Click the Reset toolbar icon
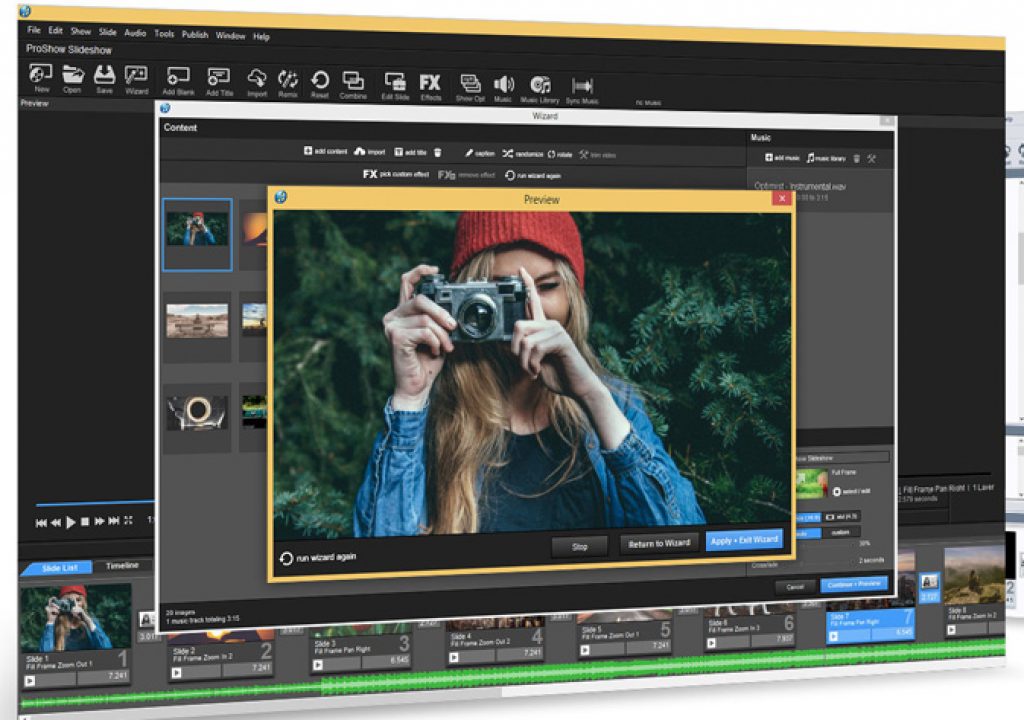This screenshot has width=1024, height=720. coord(319,84)
